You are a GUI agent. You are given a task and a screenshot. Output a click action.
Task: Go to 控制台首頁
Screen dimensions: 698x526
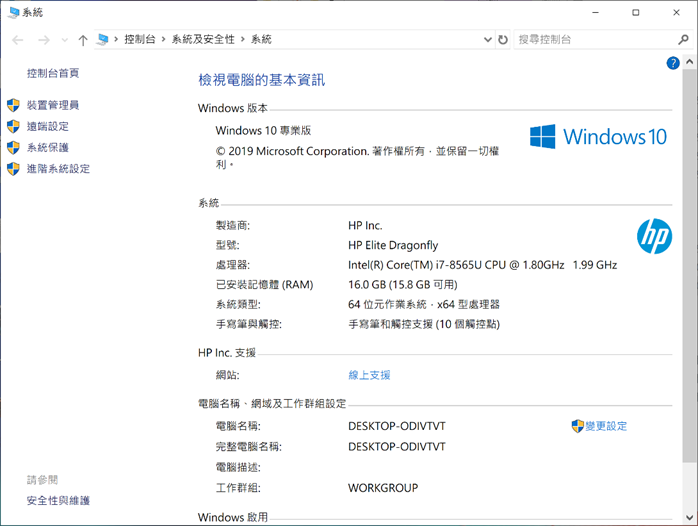pyautogui.click(x=53, y=73)
